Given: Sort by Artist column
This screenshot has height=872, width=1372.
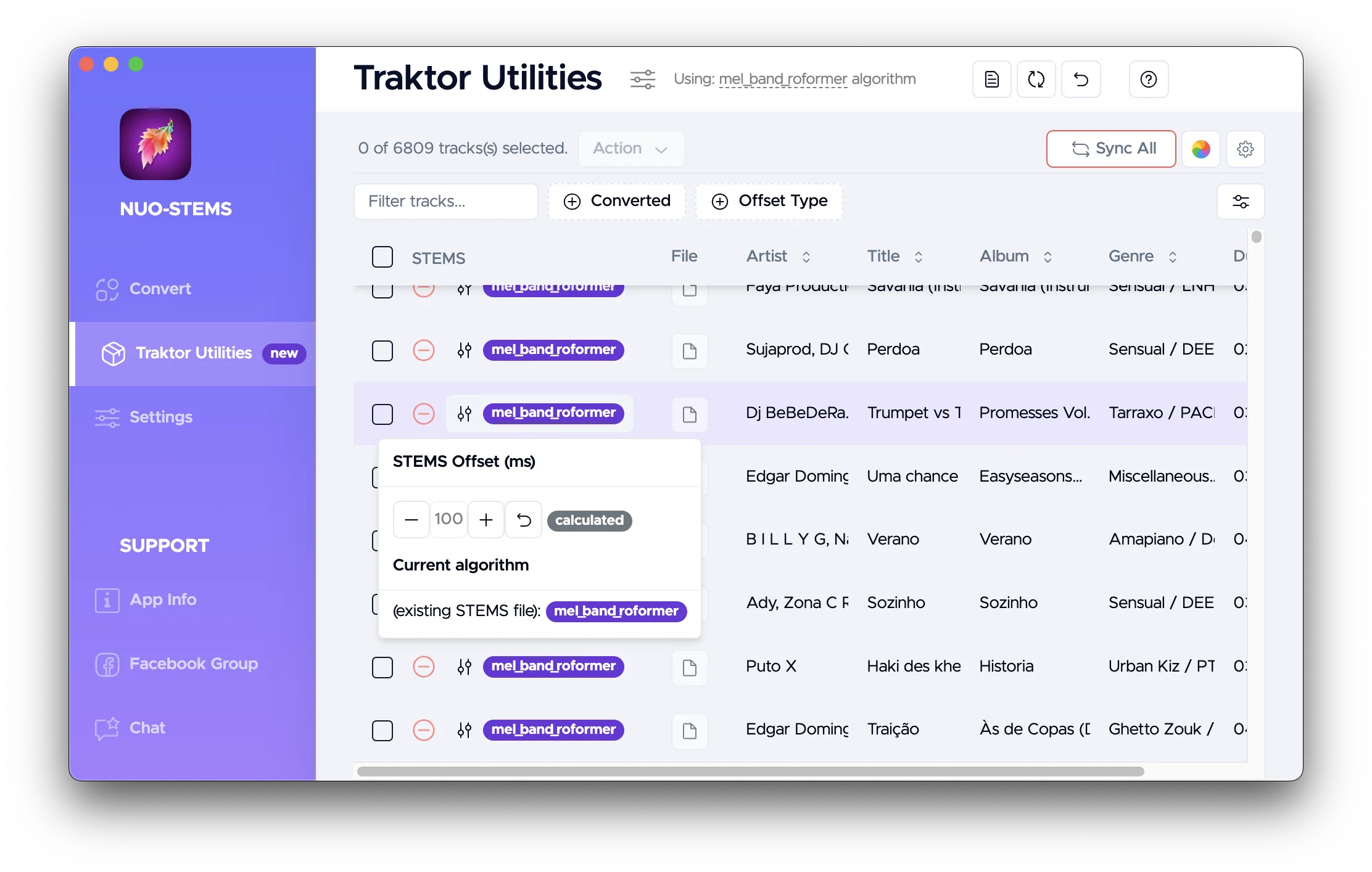Looking at the screenshot, I should point(778,257).
